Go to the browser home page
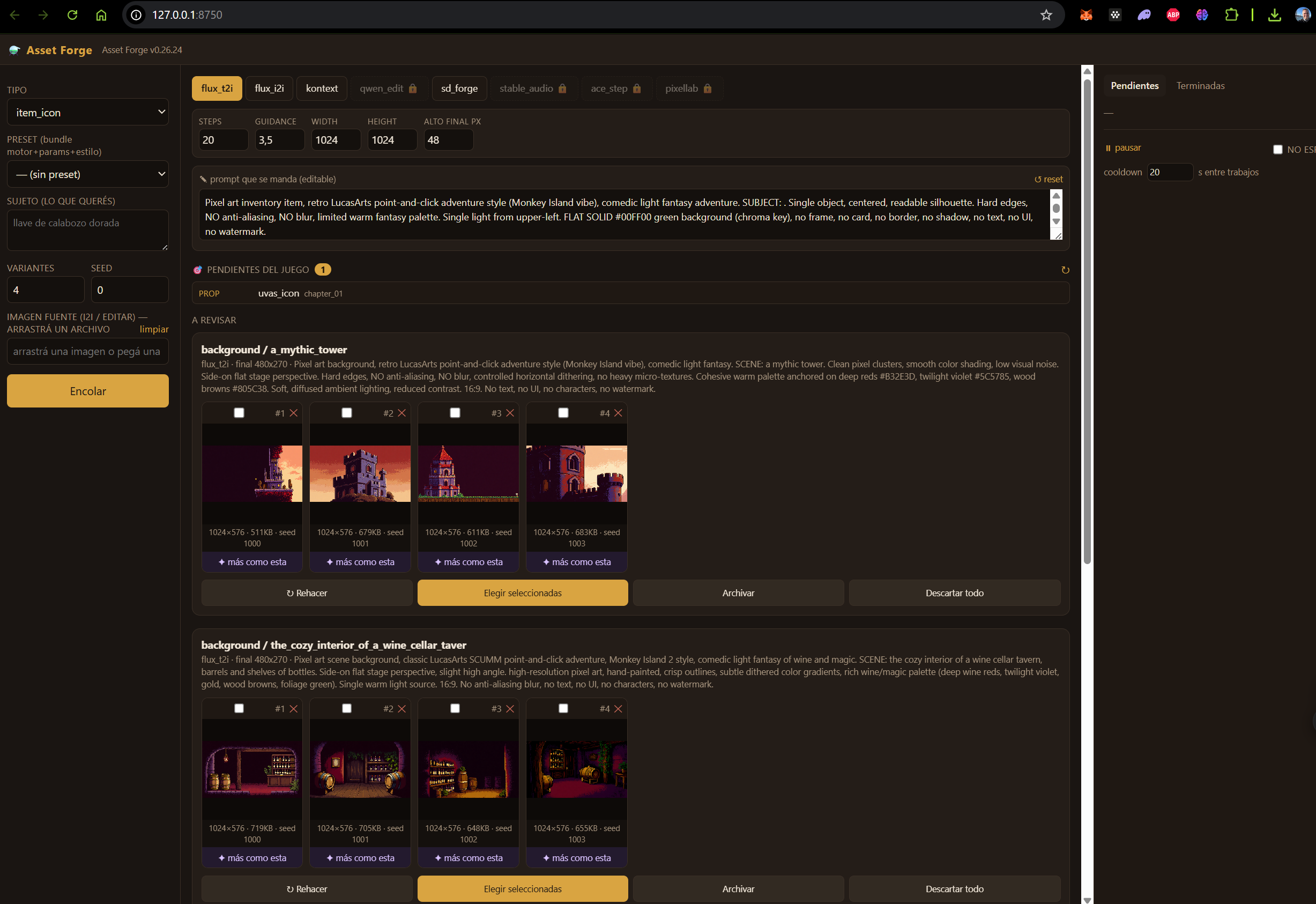Image resolution: width=1316 pixels, height=904 pixels. pyautogui.click(x=101, y=14)
